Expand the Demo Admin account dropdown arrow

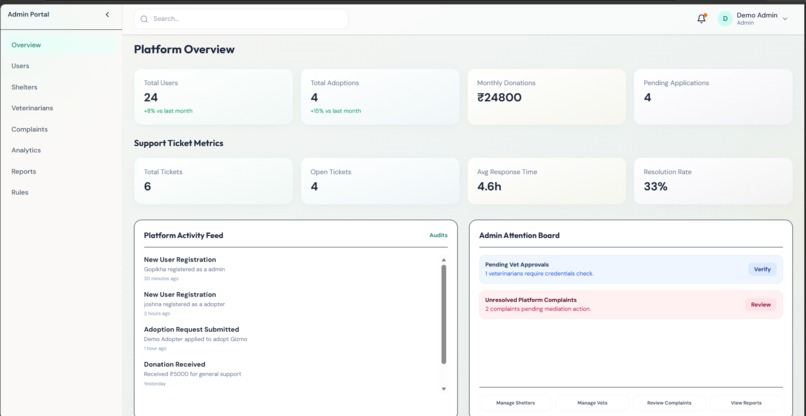click(x=785, y=19)
